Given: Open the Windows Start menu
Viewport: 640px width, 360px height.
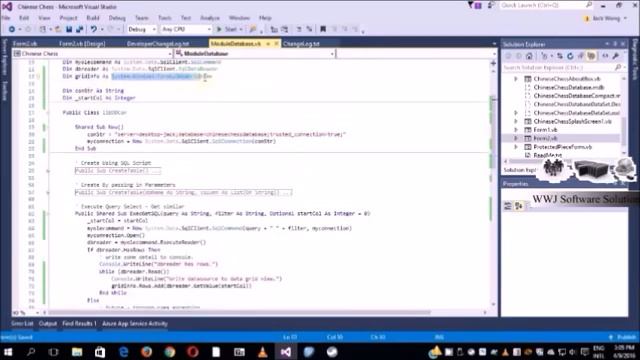Looking at the screenshot, I should pyautogui.click(x=8, y=352).
